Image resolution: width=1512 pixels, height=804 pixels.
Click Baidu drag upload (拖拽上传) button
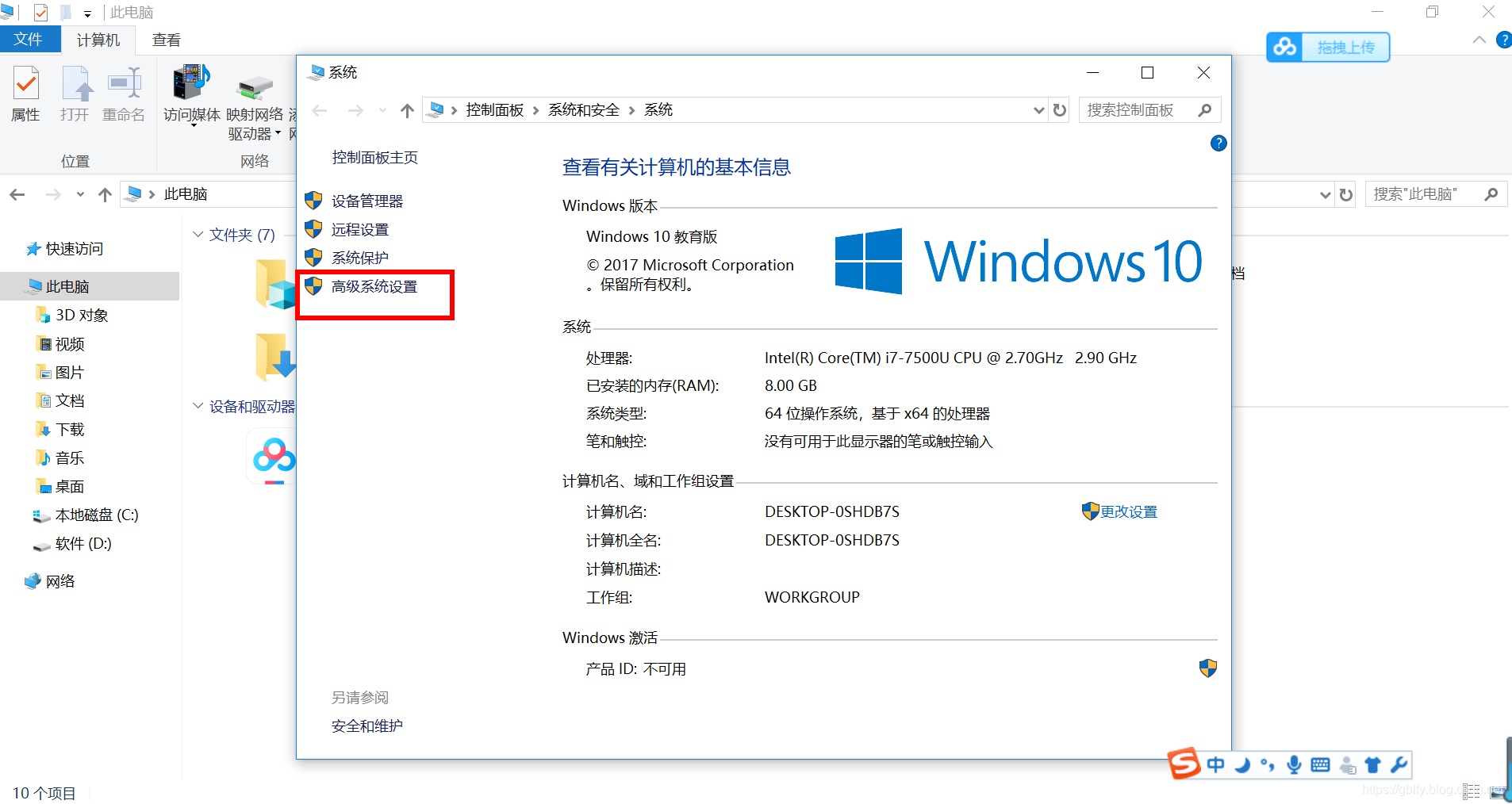coord(1328,48)
